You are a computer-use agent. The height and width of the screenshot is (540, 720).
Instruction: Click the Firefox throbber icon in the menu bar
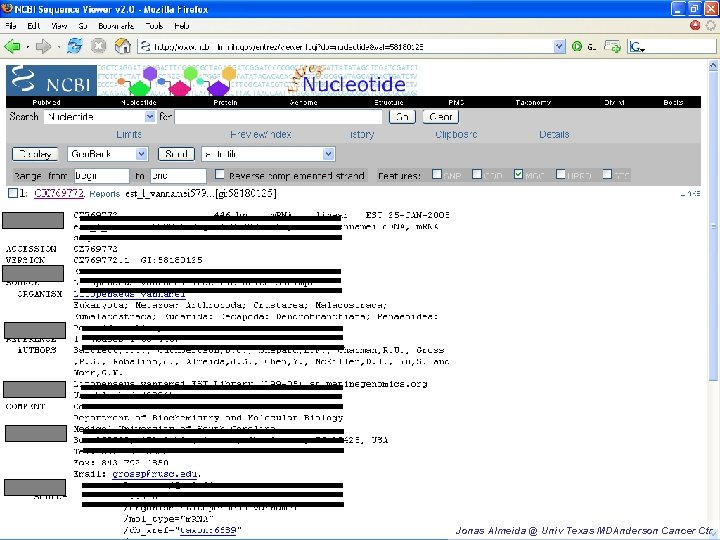710,26
